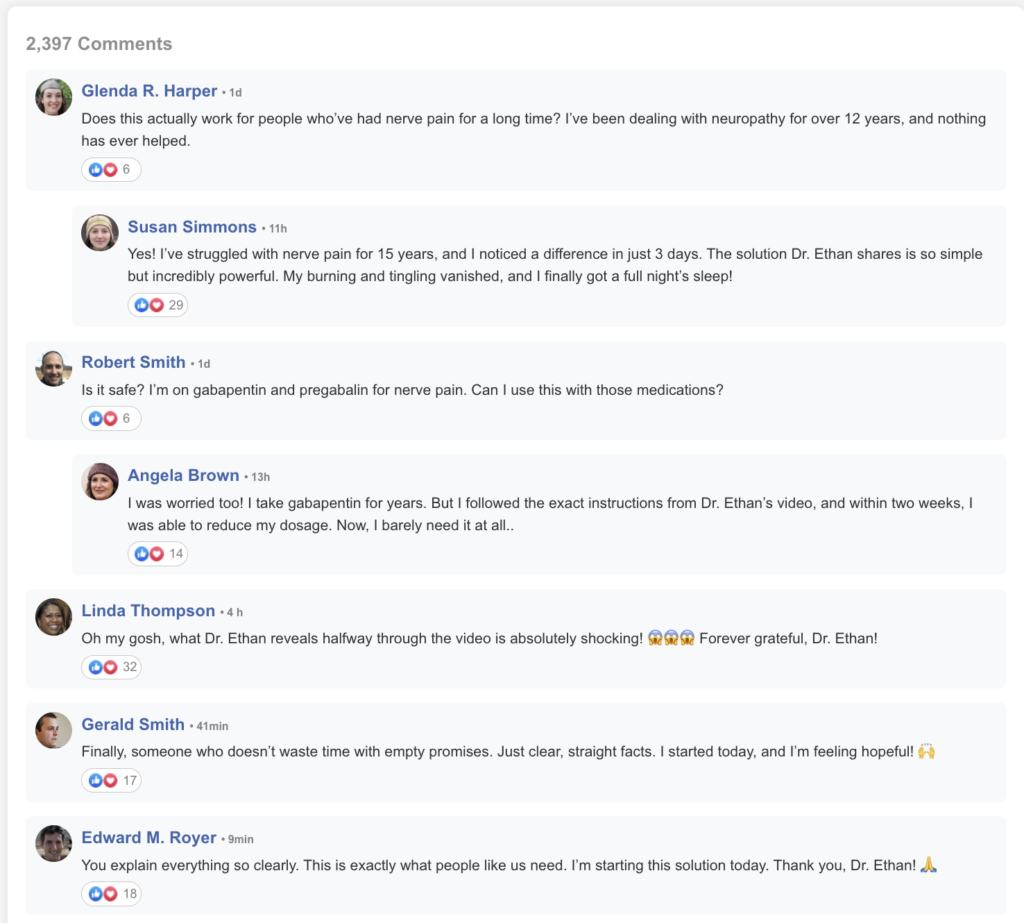
Task: Click reaction icons under Robert Smith's comment
Action: (x=111, y=419)
